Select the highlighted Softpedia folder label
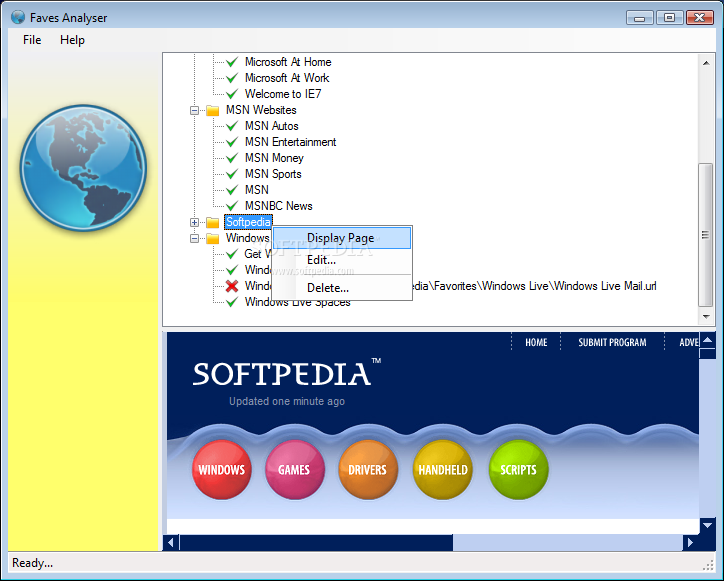 tap(248, 222)
